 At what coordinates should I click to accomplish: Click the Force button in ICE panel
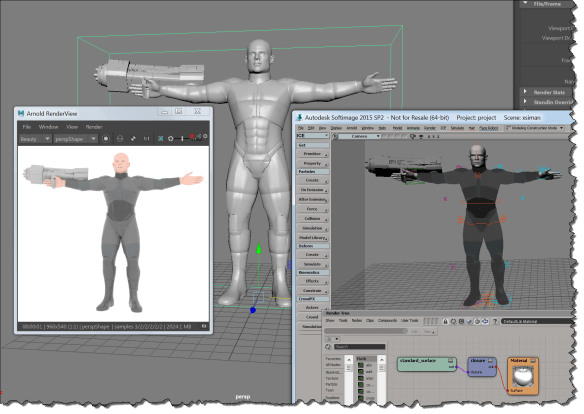[312, 209]
